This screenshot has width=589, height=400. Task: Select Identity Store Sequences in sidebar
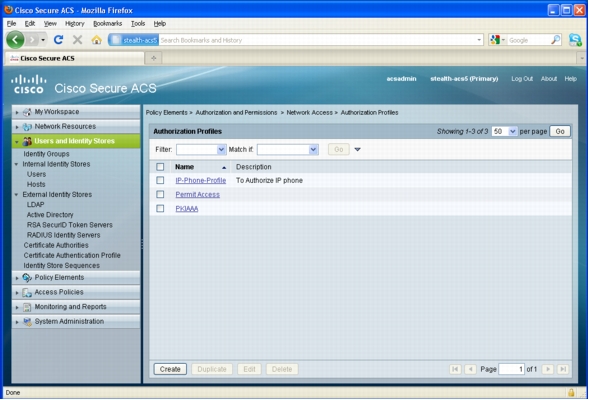(62, 266)
